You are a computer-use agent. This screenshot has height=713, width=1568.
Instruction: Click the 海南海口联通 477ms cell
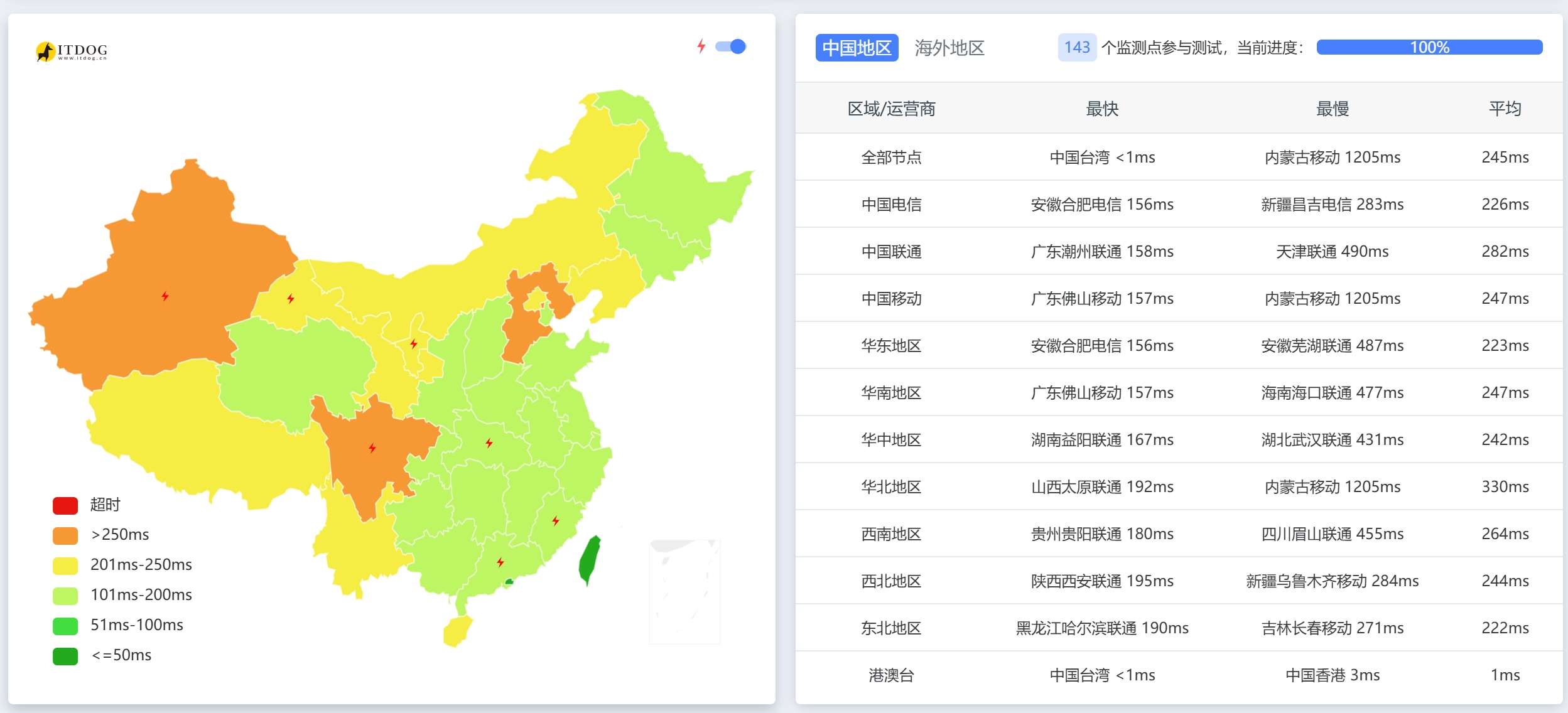[1333, 392]
